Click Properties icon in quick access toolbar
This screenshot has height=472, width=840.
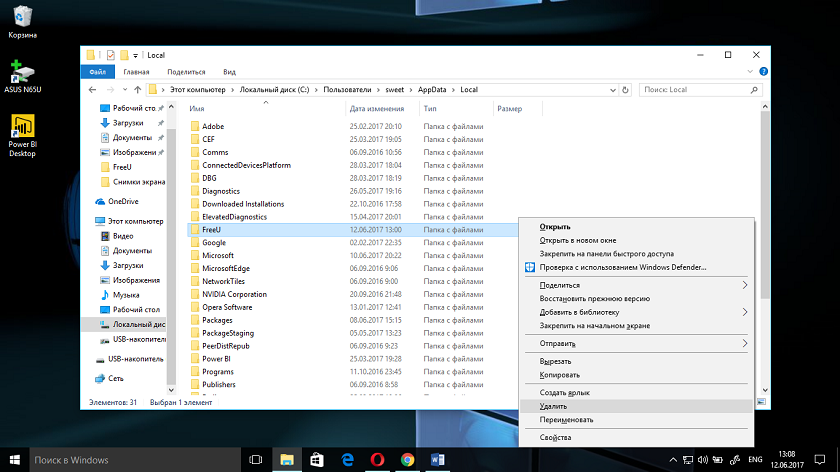tap(110, 55)
